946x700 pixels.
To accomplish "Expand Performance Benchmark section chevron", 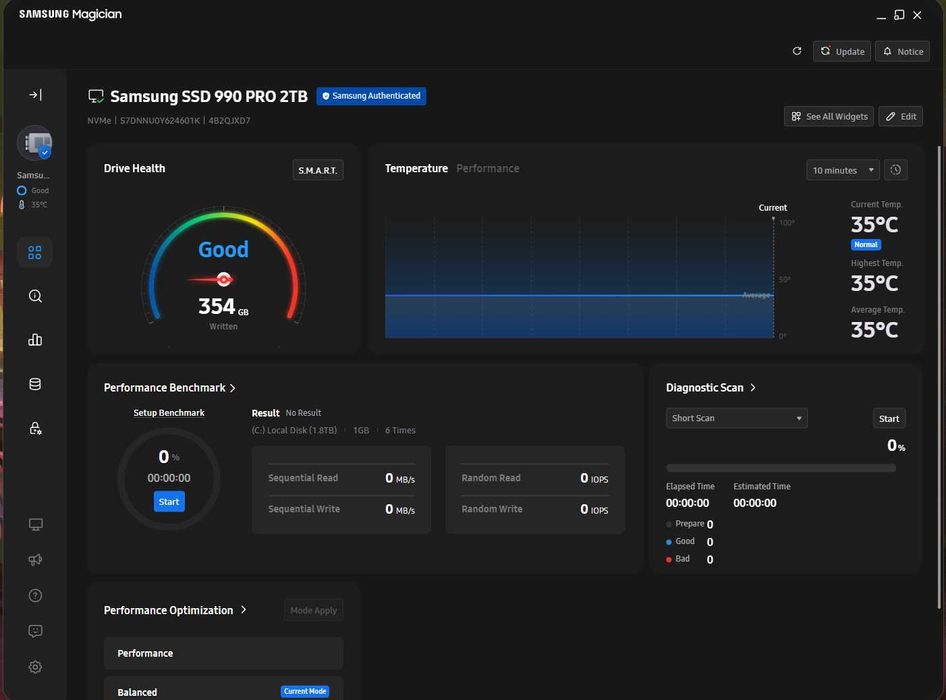I will click(233, 388).
